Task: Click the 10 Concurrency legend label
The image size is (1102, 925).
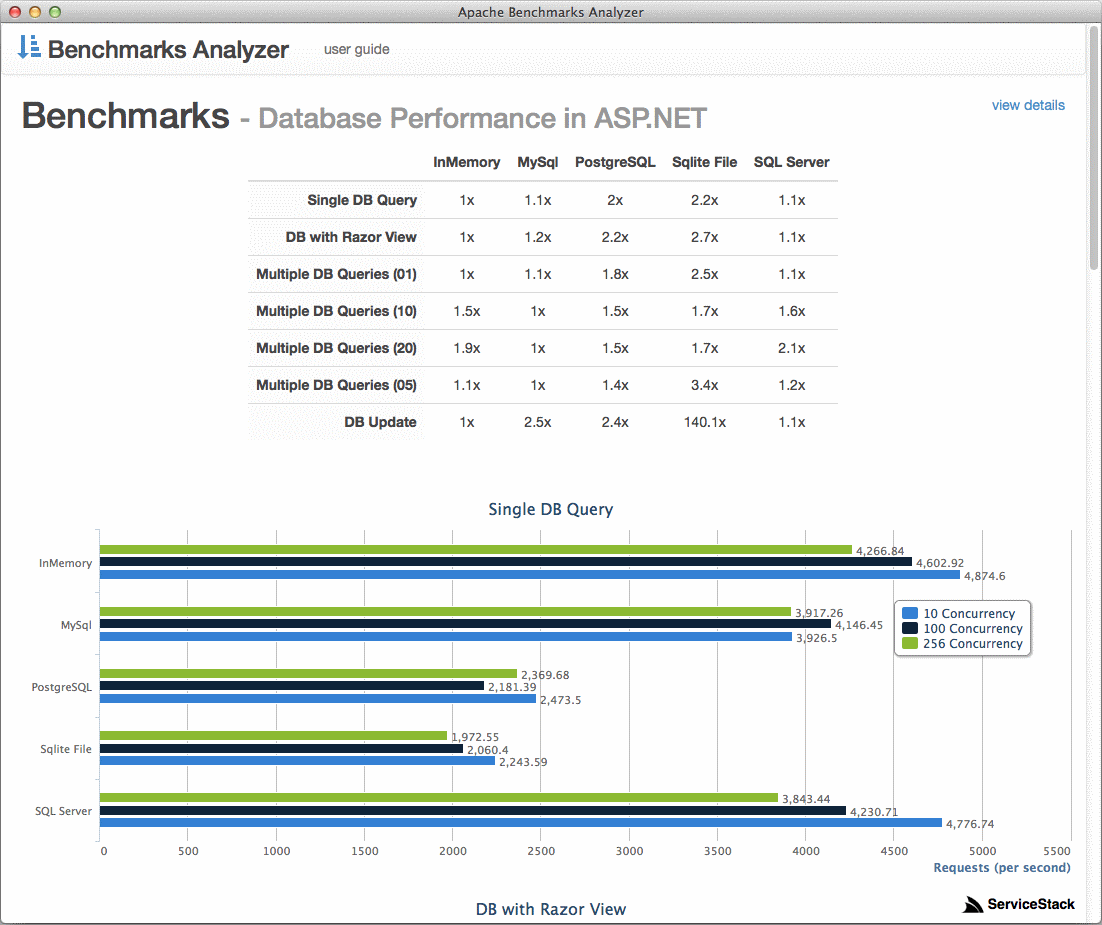Action: pos(969,614)
